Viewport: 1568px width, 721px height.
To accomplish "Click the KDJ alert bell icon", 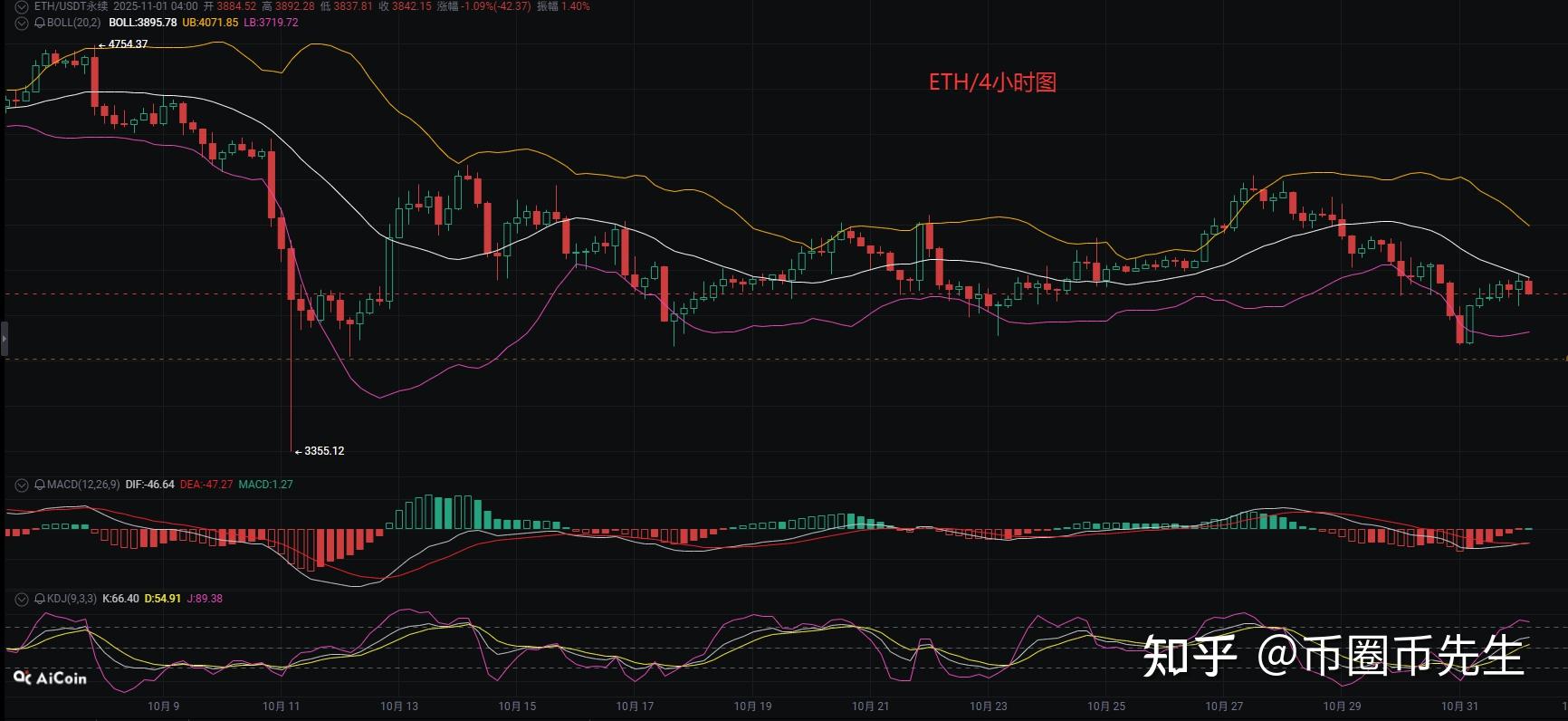I will [40, 599].
